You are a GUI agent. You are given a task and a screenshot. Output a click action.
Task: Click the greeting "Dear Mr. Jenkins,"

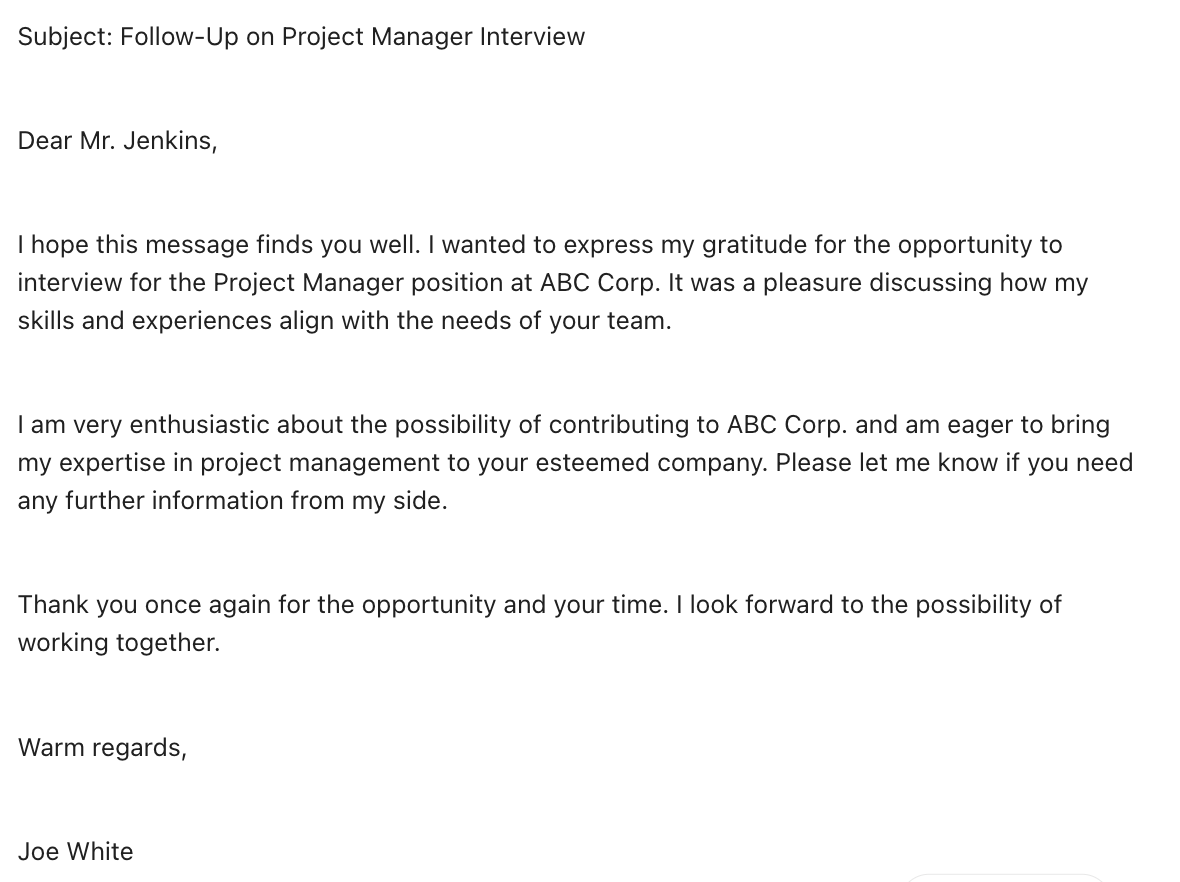tap(117, 141)
